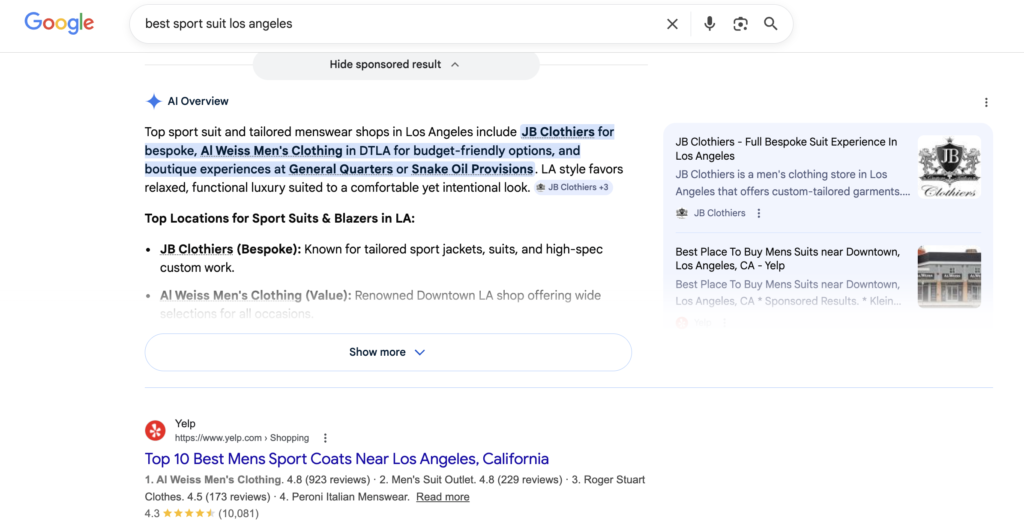
Task: Open Google Lens image search icon
Action: click(740, 24)
